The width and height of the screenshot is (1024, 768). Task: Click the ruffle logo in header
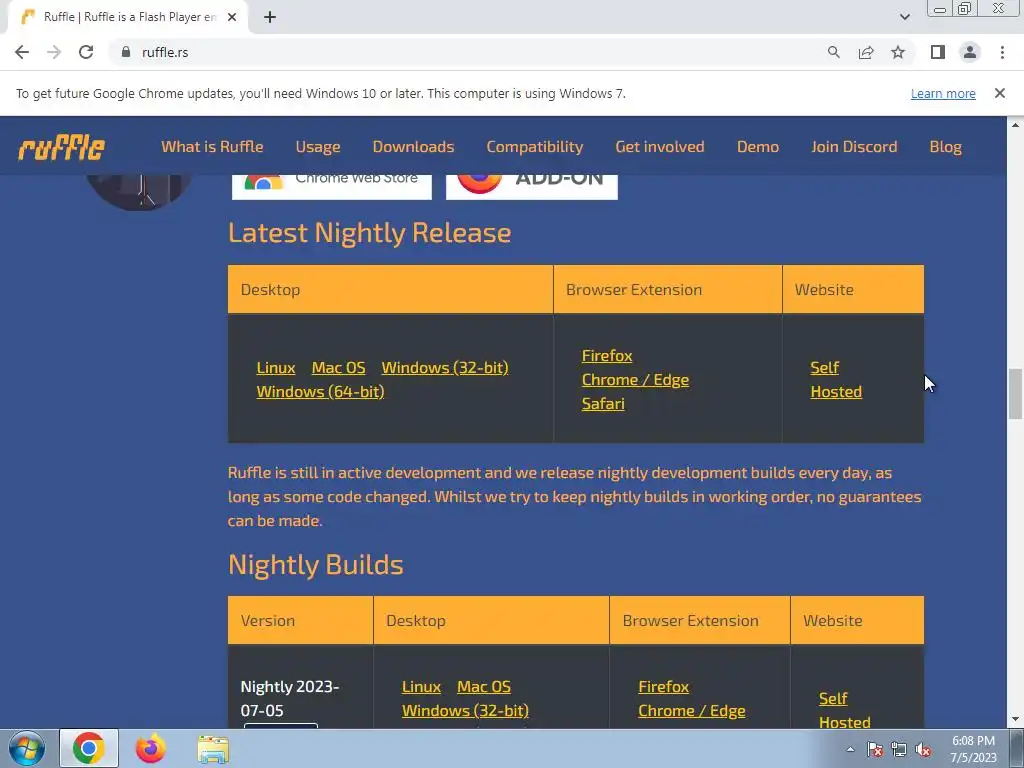[x=61, y=148]
